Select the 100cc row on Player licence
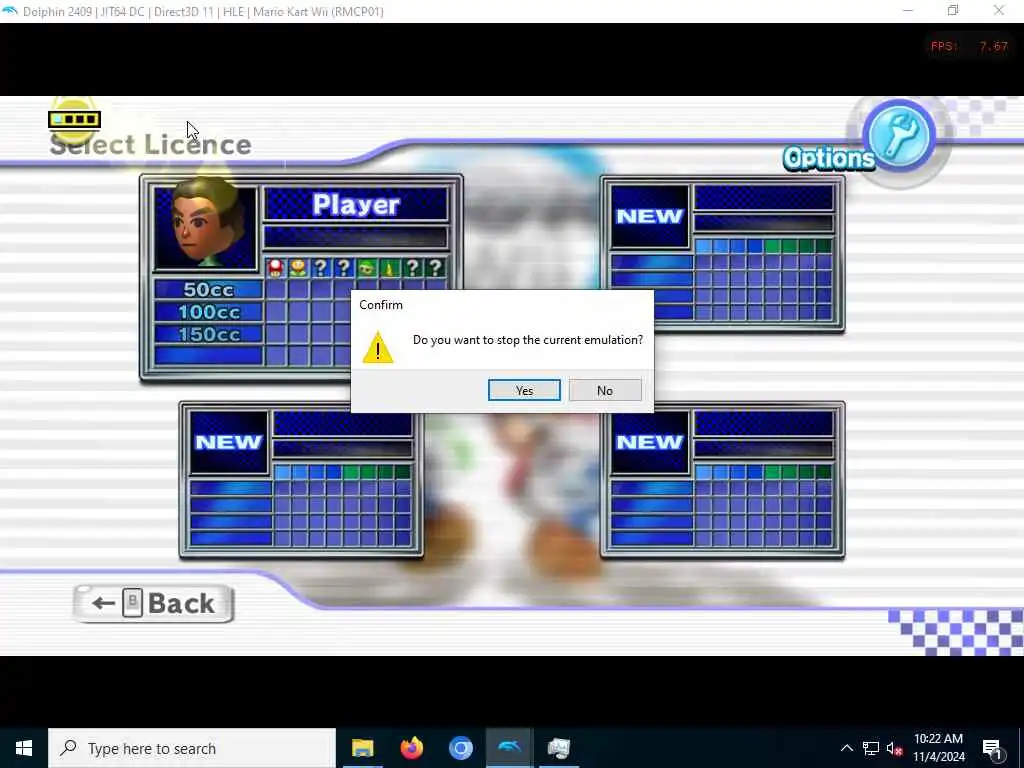 point(208,312)
